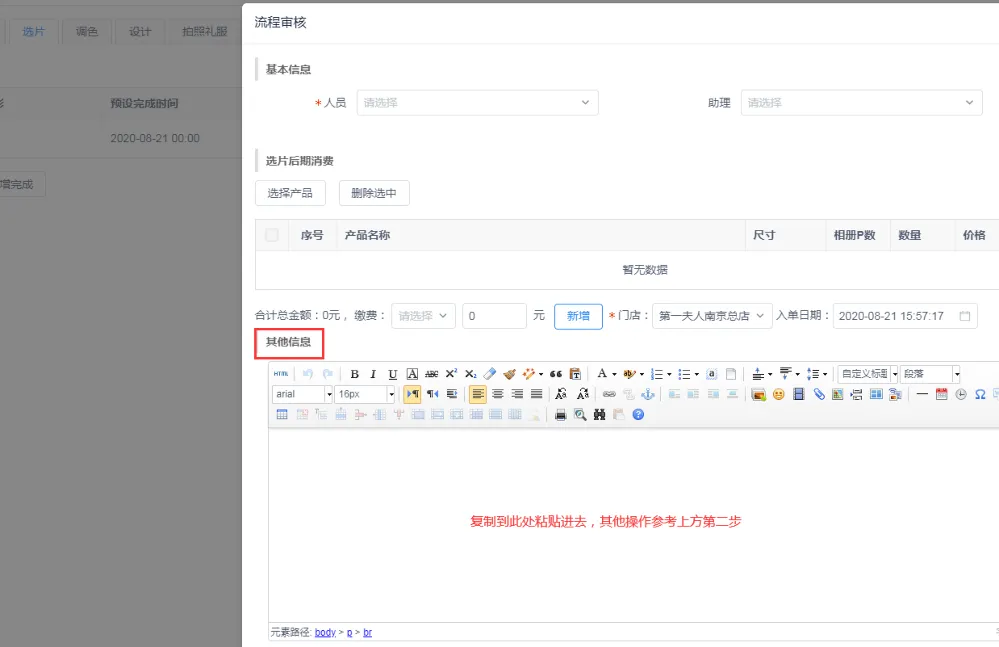
Task: Click the blockquote quotation marks icon
Action: pyautogui.click(x=556, y=374)
